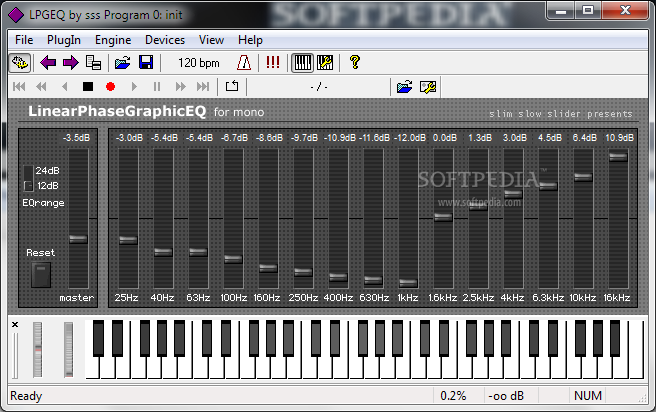Click the 63Hz band slider handle
Viewport: 656px width, 412px height.
click(198, 252)
